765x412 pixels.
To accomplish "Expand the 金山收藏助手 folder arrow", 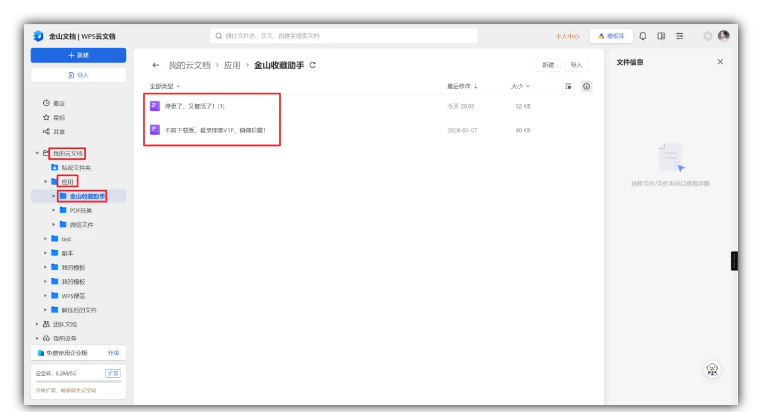I will (54, 196).
